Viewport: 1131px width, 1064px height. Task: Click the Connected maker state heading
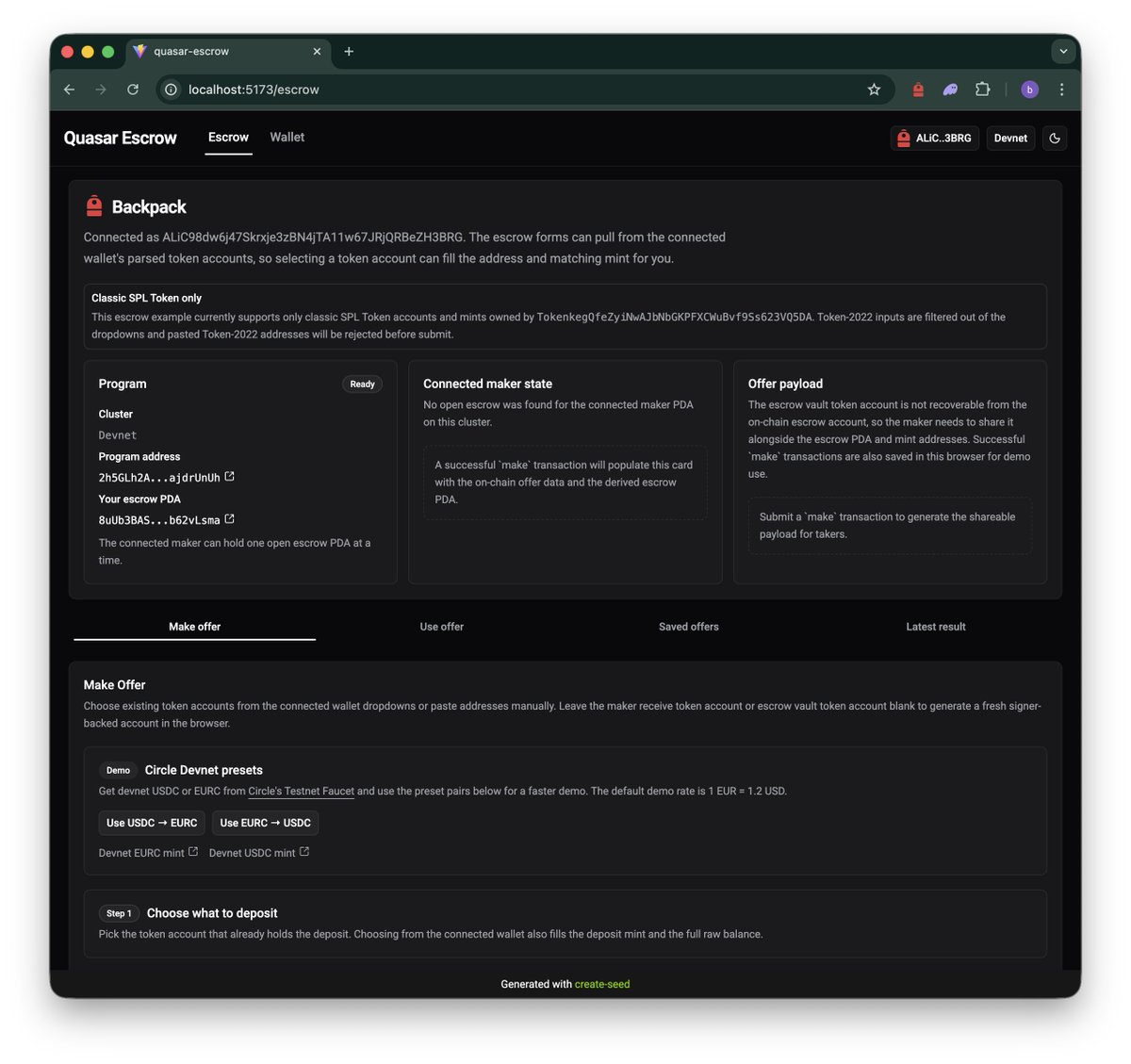(x=487, y=384)
